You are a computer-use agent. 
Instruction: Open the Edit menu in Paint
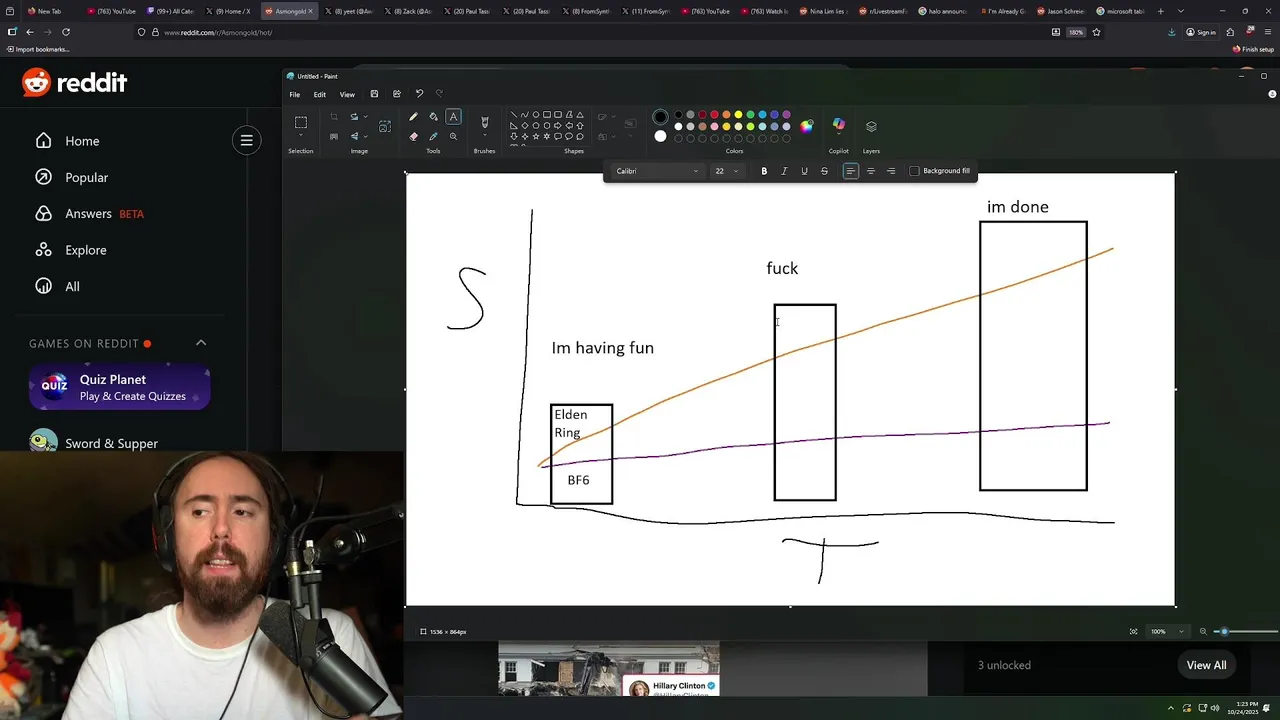[320, 95]
